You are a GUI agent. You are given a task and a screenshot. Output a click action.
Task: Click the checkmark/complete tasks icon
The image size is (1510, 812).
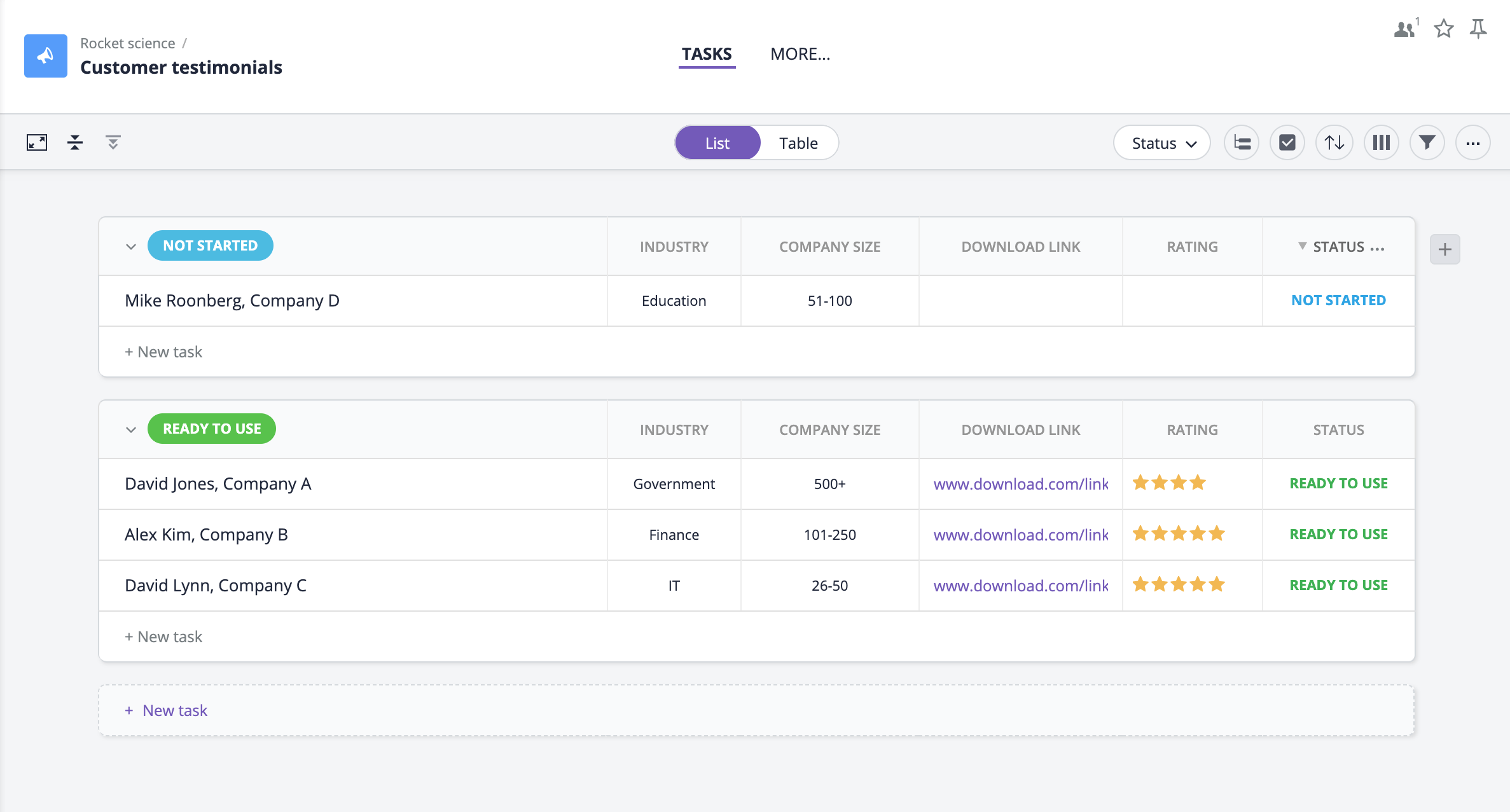point(1287,143)
